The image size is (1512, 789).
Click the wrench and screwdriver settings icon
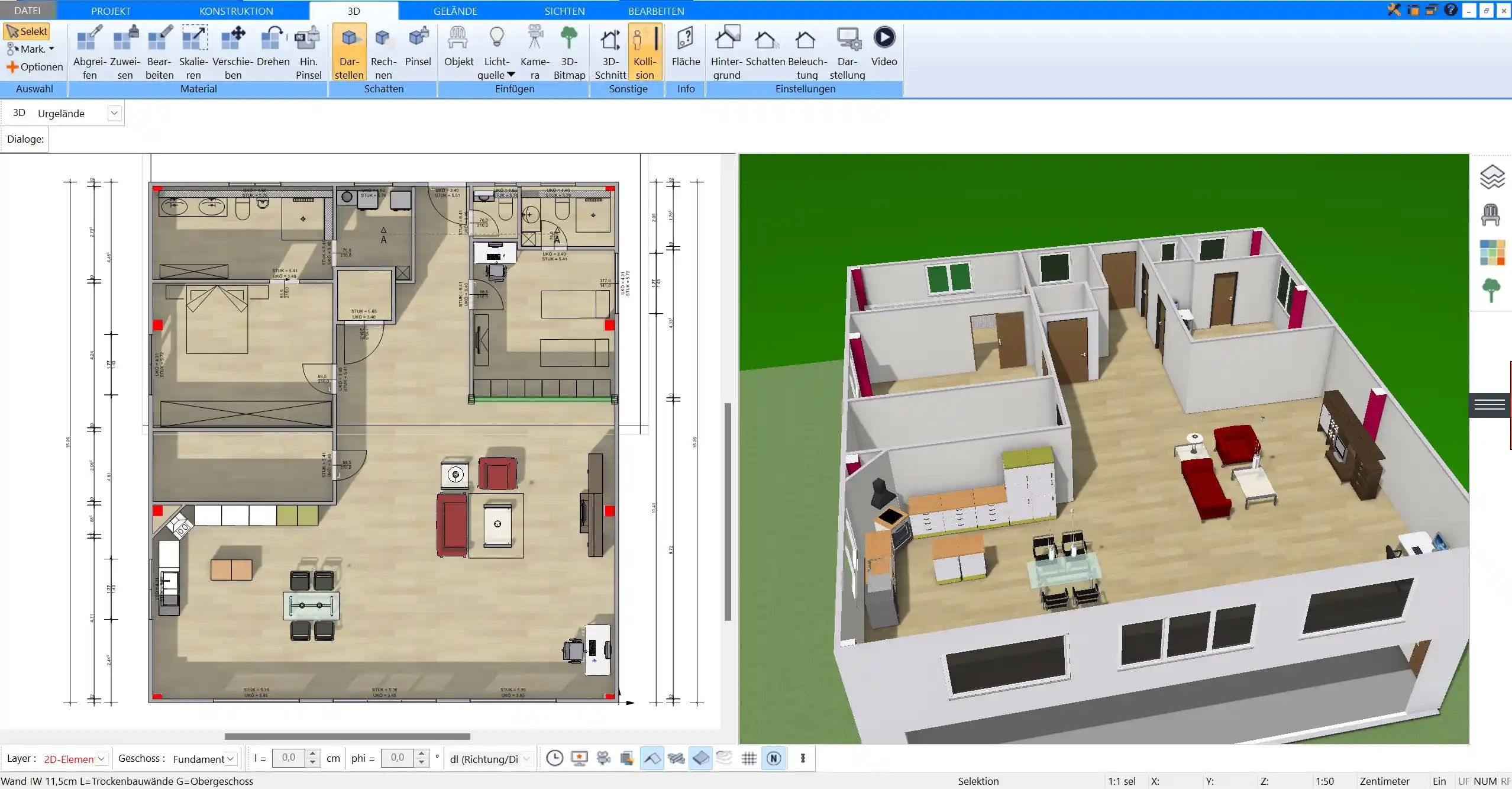click(x=1394, y=9)
